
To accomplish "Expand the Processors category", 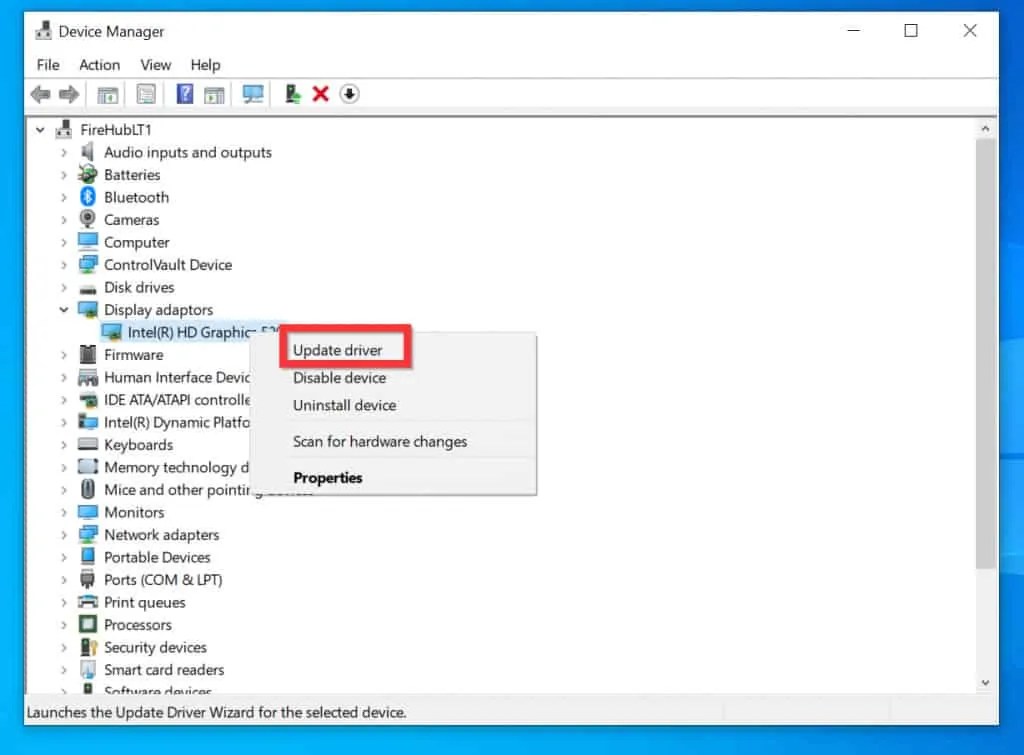I will pyautogui.click(x=63, y=624).
